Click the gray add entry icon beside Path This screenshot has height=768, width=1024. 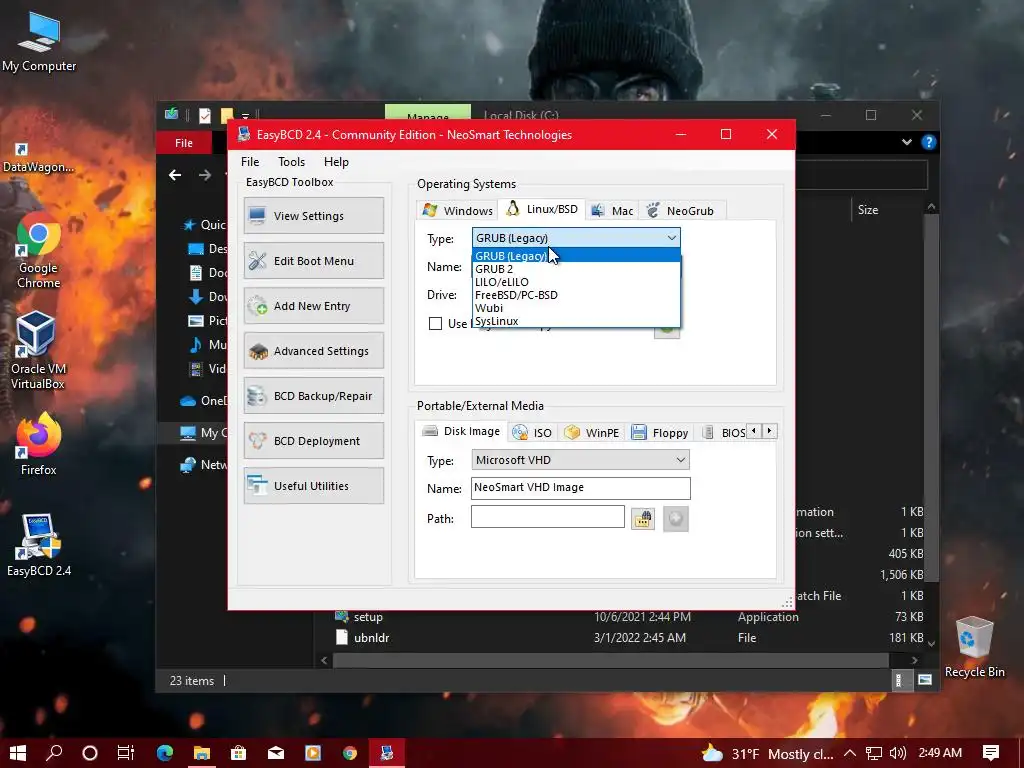[x=675, y=519]
